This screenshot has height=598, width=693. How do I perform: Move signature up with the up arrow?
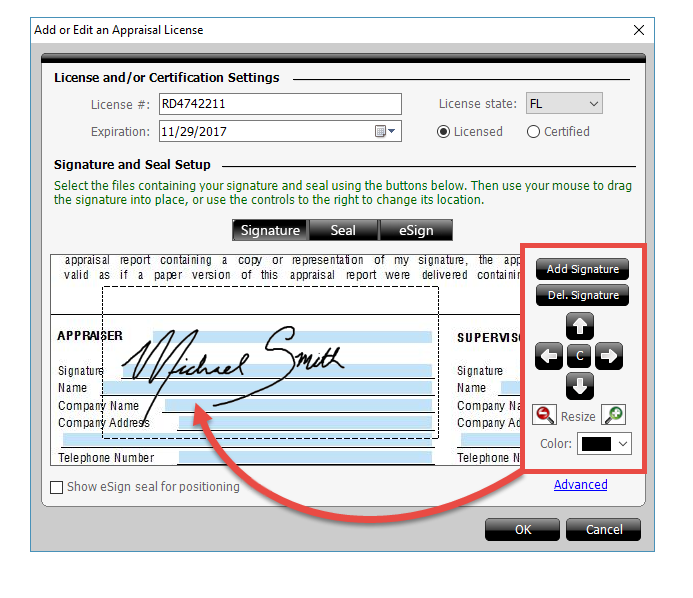pyautogui.click(x=579, y=326)
